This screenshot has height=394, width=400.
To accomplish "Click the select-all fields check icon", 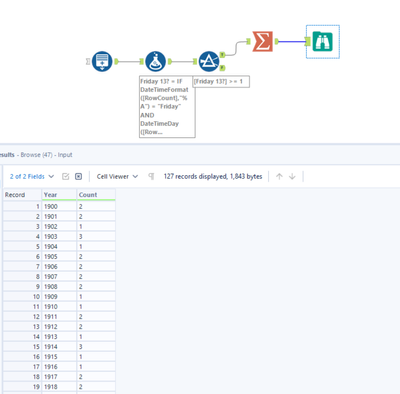I will coord(66,176).
